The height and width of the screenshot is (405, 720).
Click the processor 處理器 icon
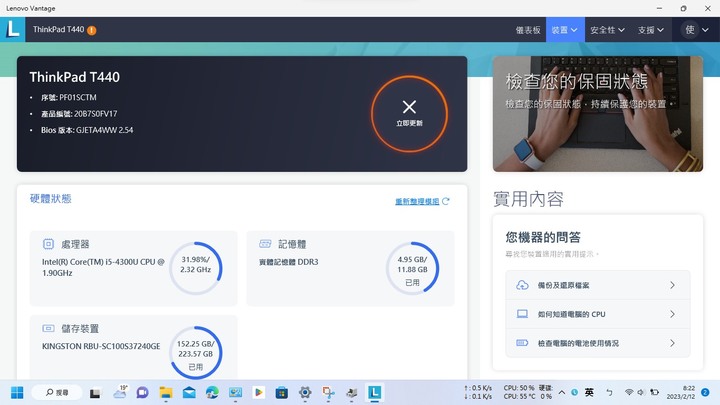48,244
